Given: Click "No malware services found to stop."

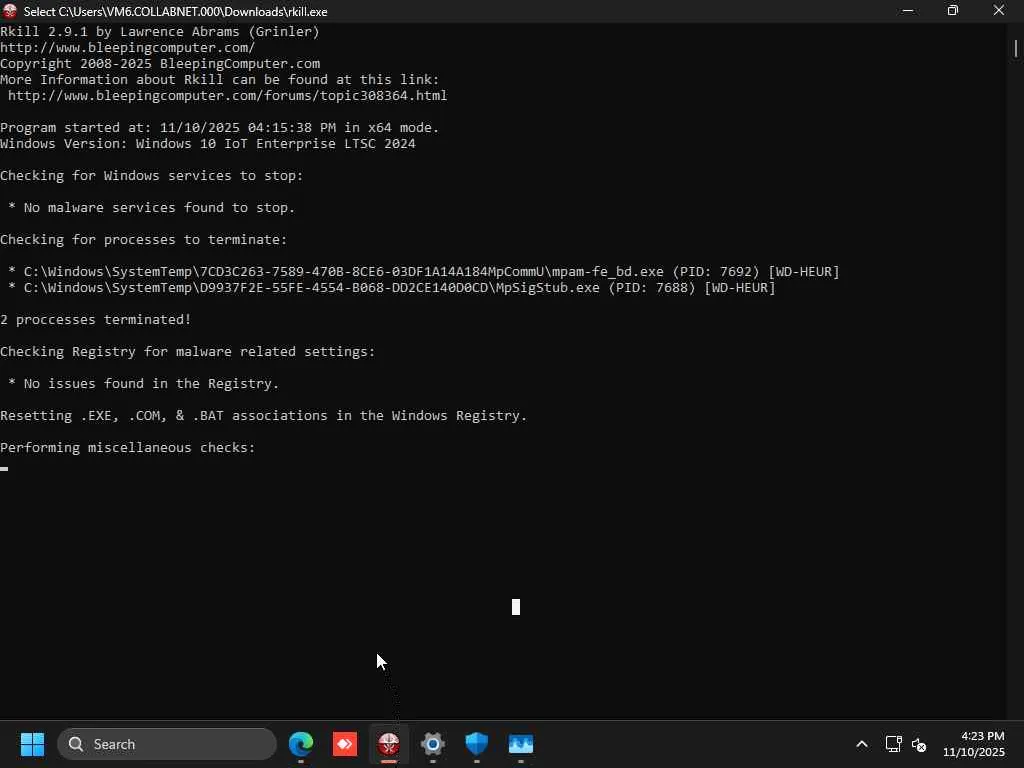Looking at the screenshot, I should click(x=159, y=208).
